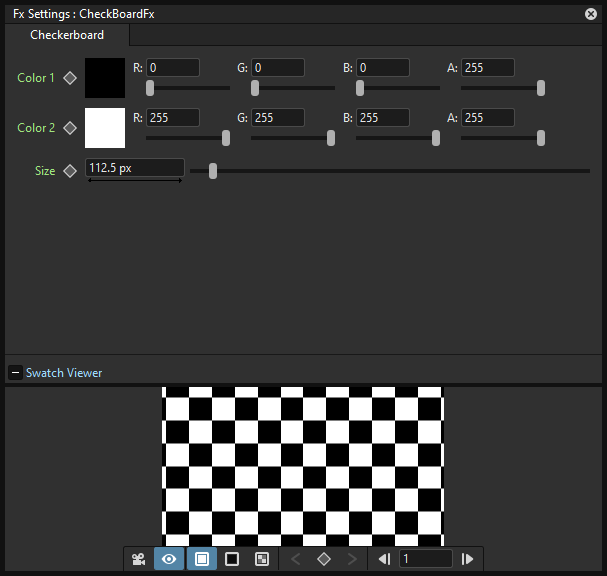Click the Swatch Viewer label
Image resolution: width=607 pixels, height=576 pixels.
(64, 372)
